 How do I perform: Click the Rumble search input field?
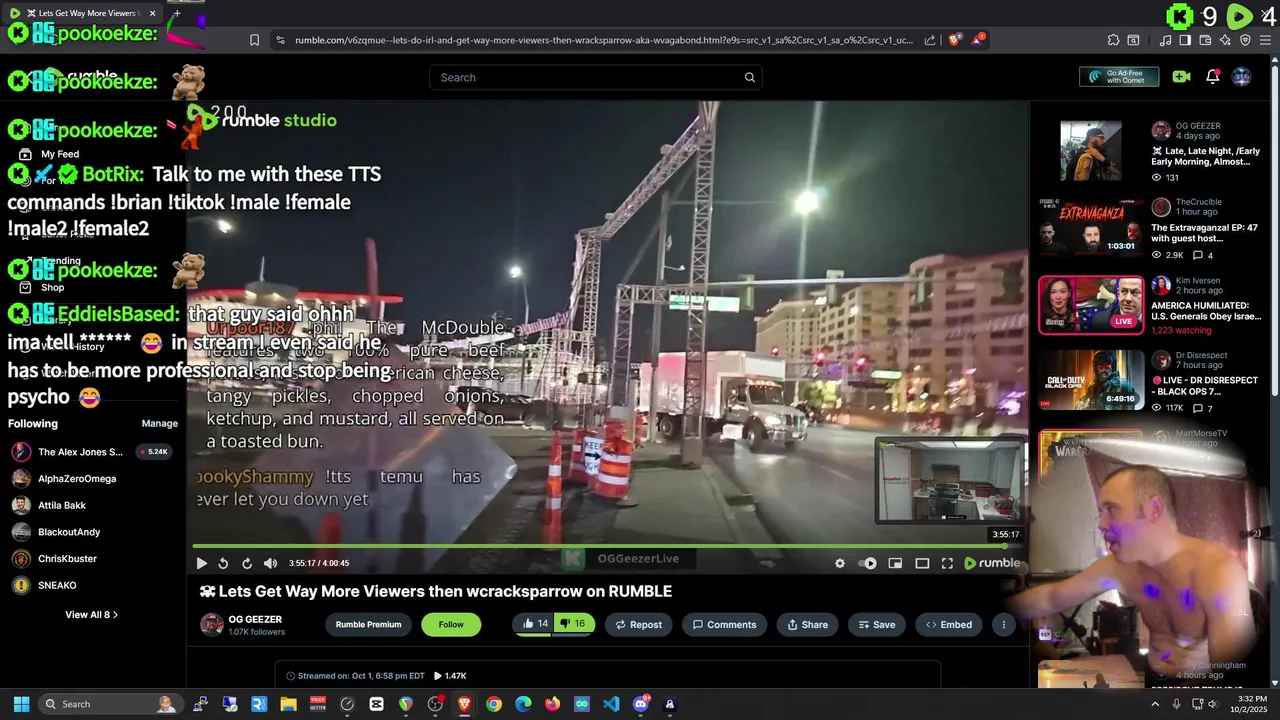pos(596,77)
